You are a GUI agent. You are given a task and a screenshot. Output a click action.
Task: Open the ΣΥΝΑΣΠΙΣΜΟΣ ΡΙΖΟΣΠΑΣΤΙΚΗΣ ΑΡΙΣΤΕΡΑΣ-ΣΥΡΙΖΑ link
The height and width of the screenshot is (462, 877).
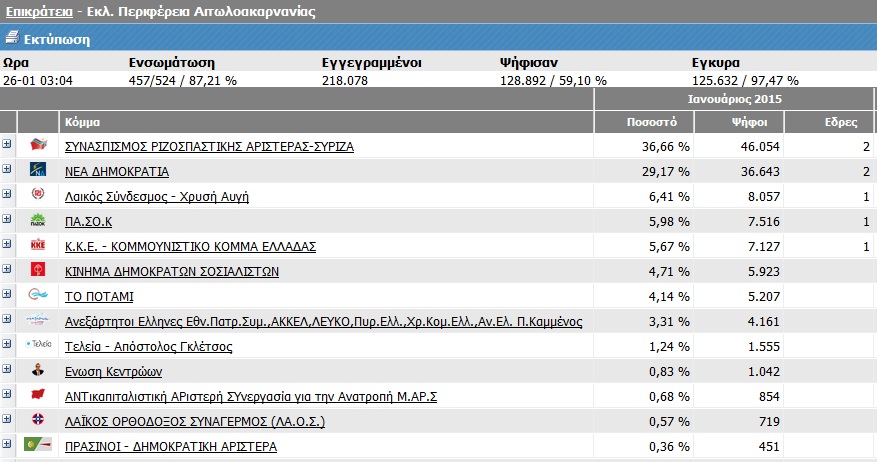point(209,147)
